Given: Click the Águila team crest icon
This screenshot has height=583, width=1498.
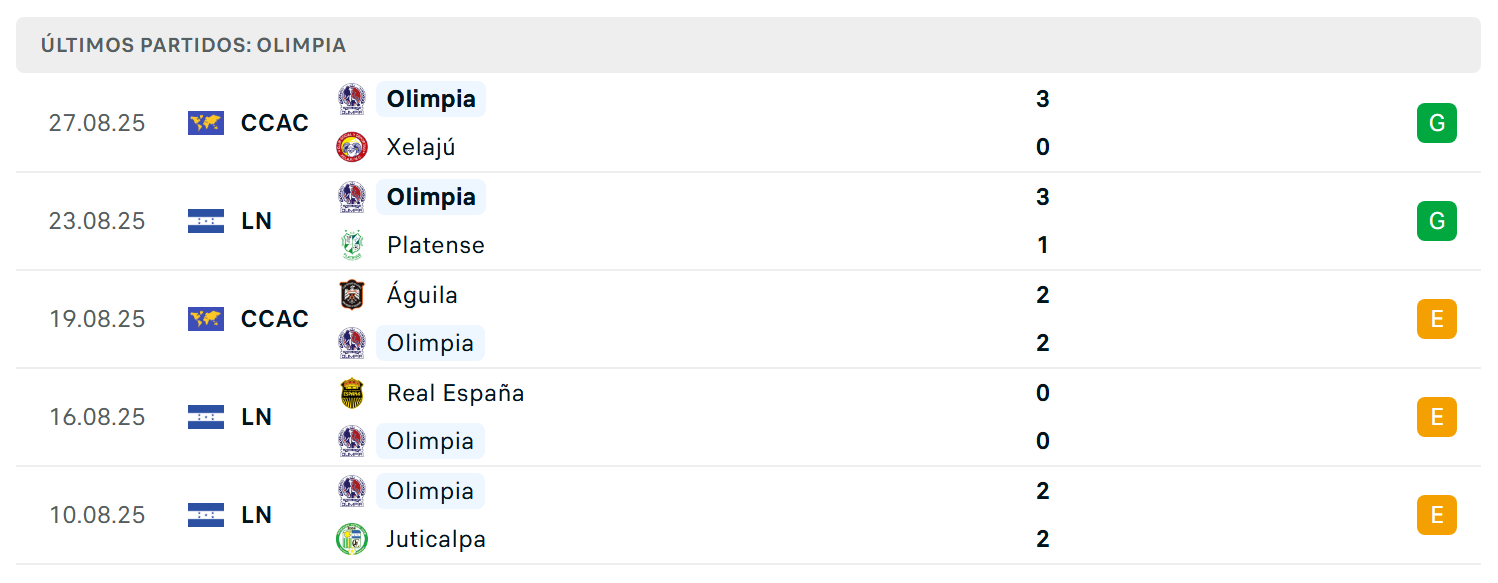Looking at the screenshot, I should point(352,295).
